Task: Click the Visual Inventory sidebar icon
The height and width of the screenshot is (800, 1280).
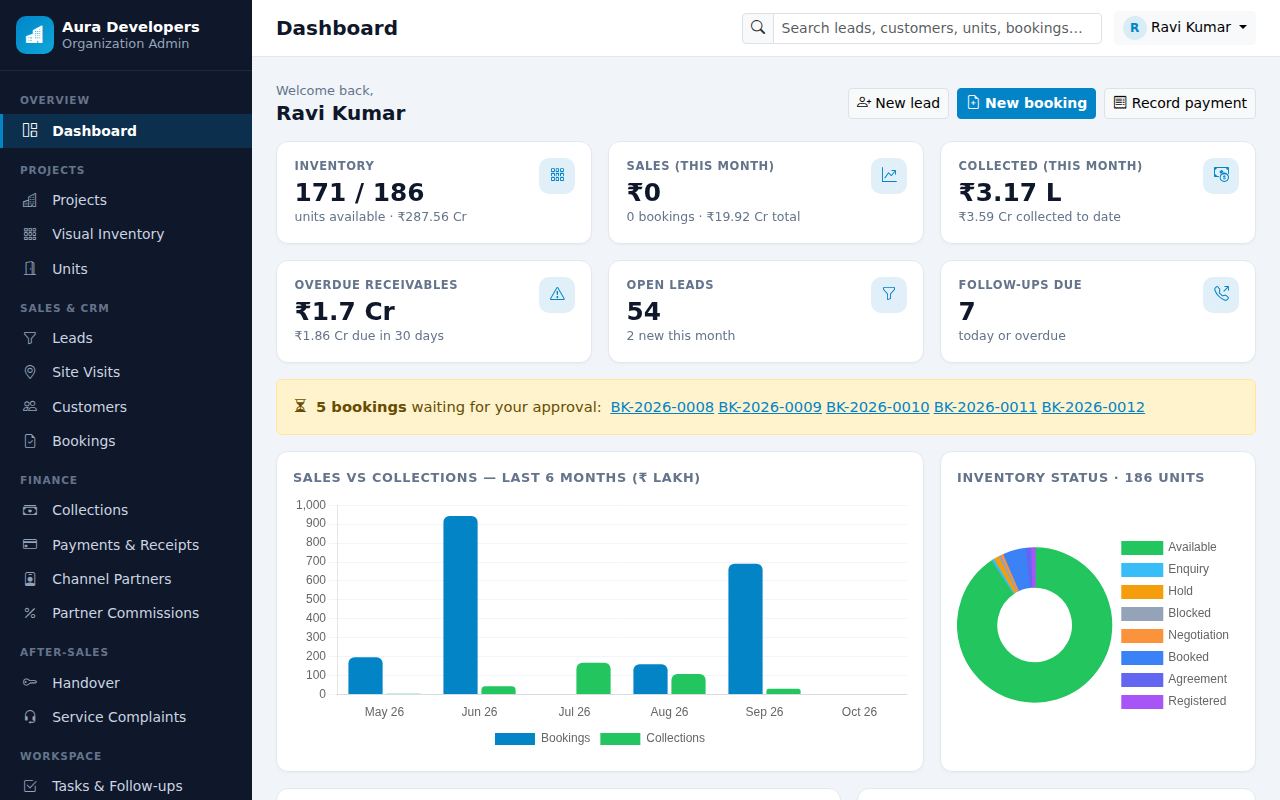Action: coord(30,234)
